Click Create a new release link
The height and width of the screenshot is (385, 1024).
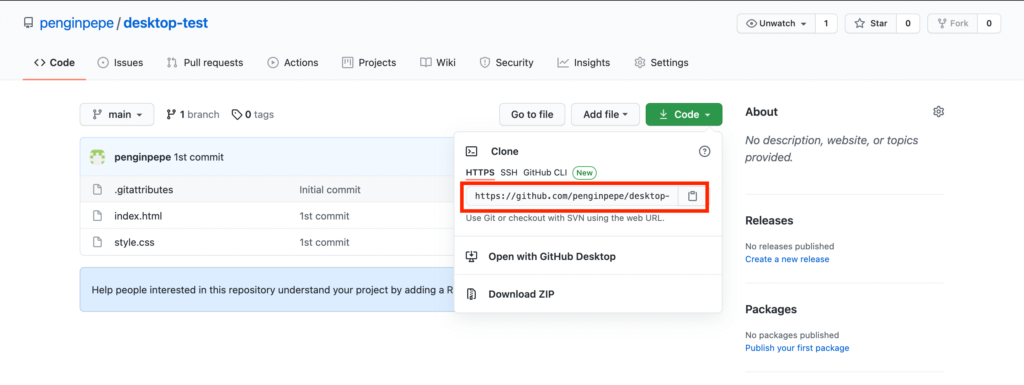787,259
